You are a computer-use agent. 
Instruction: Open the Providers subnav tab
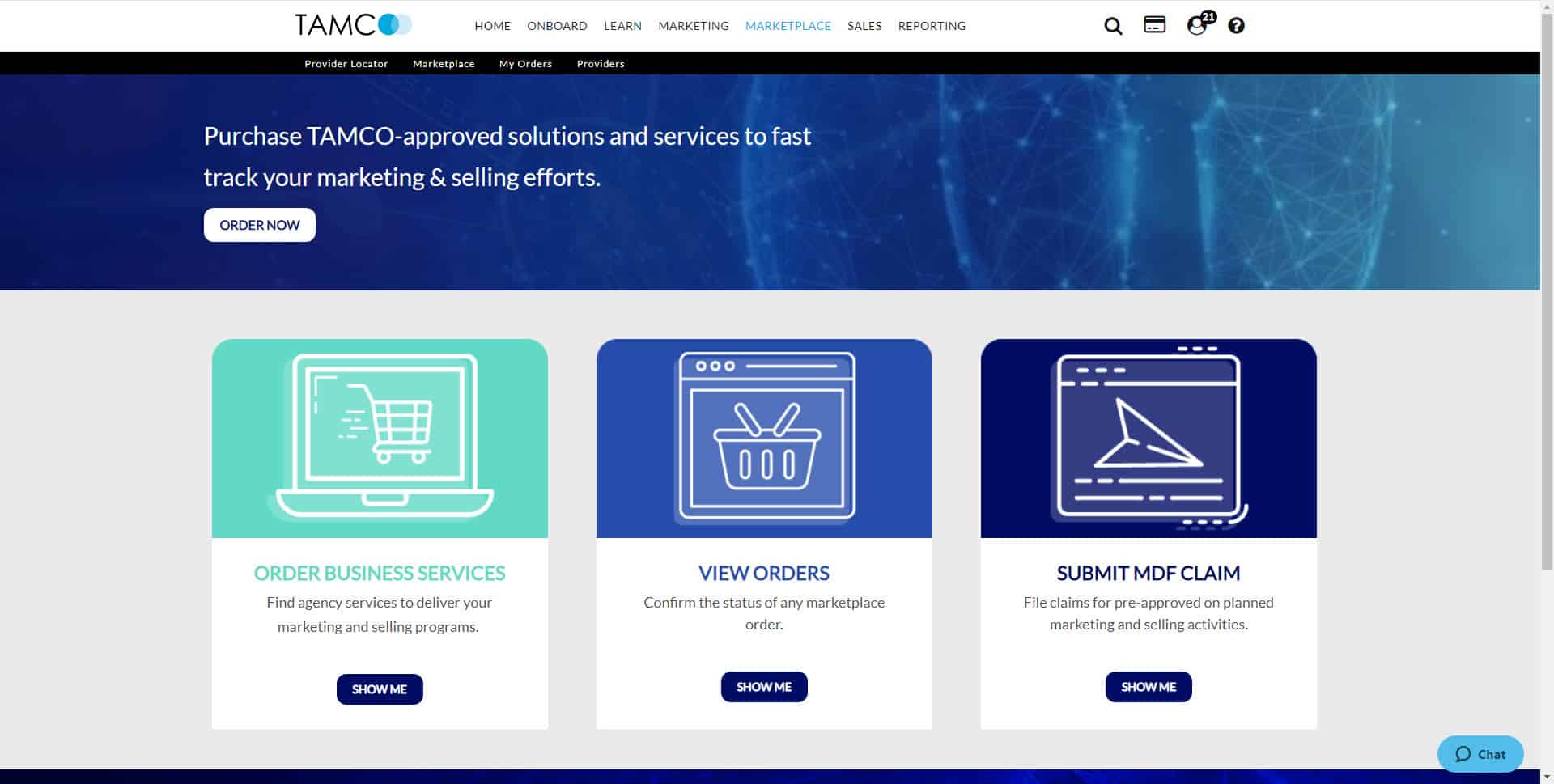600,64
